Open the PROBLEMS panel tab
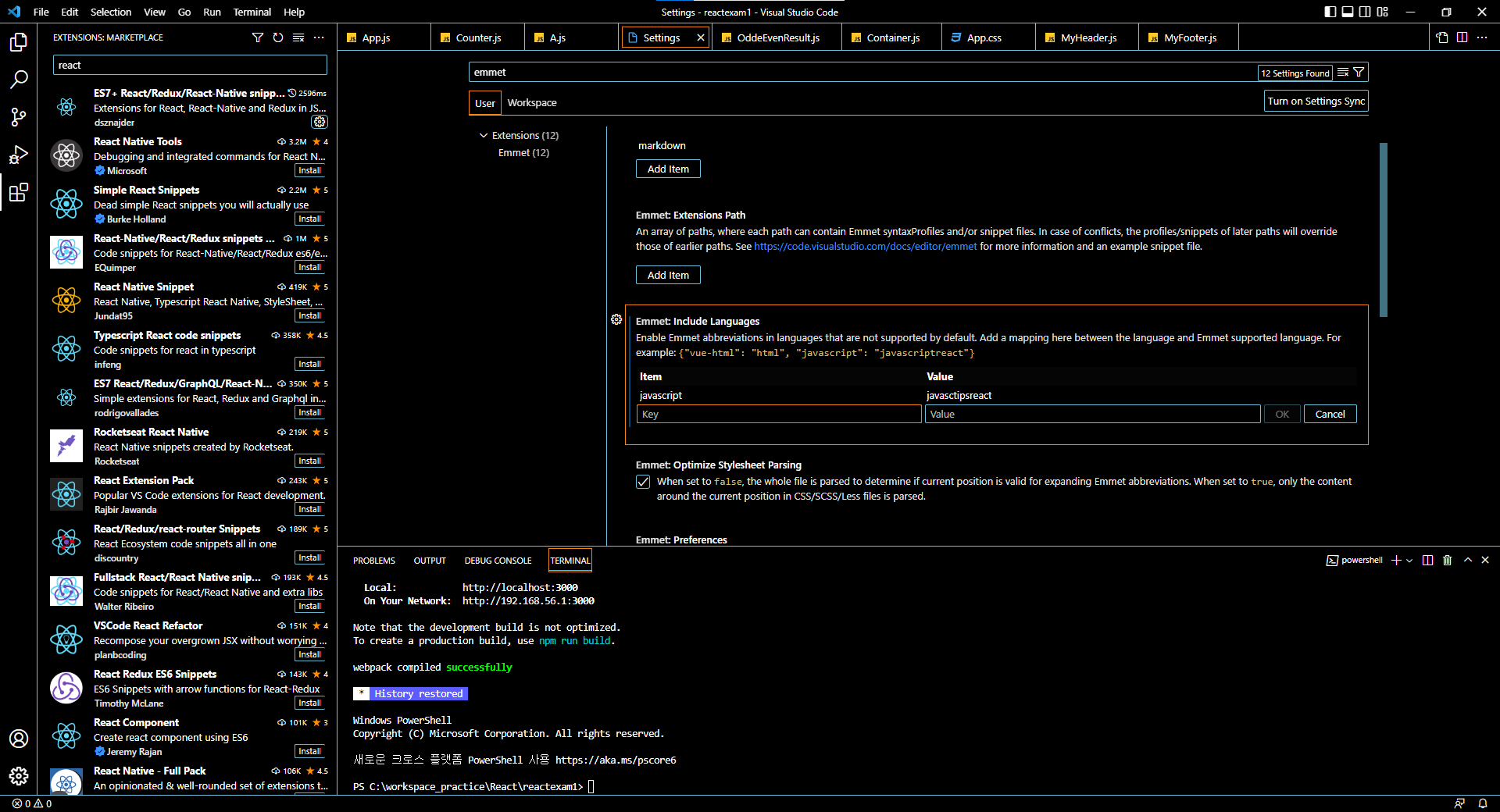1500x812 pixels. pyautogui.click(x=374, y=561)
